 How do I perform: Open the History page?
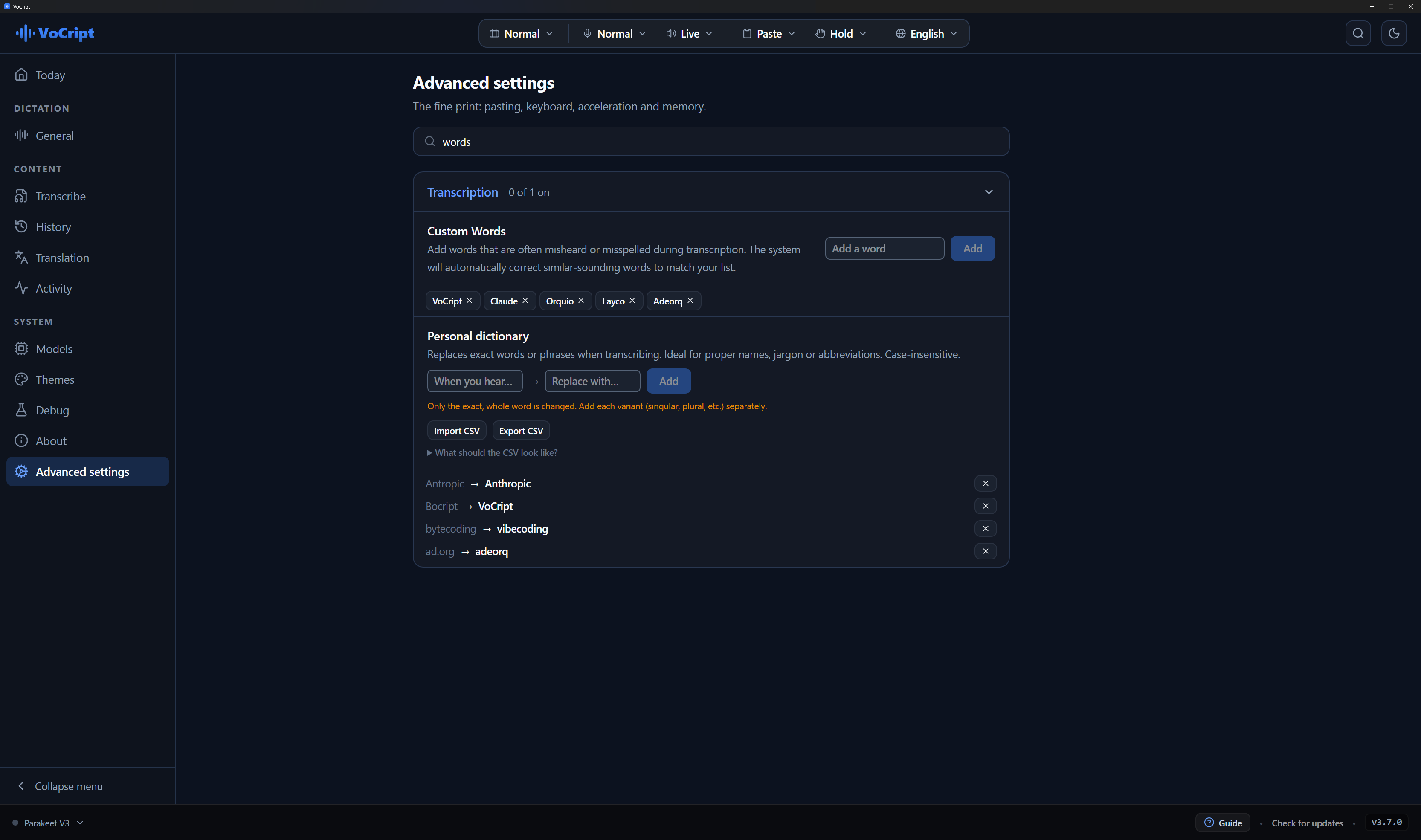coord(88,226)
